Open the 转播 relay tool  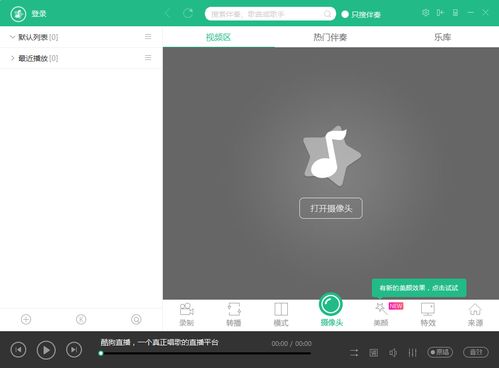tap(234, 314)
